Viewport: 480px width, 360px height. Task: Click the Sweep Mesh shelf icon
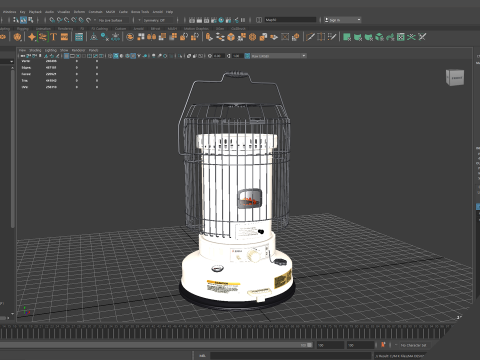coord(42,37)
